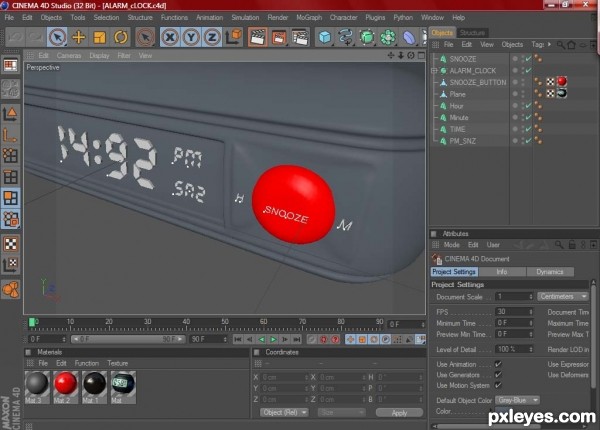Toggle the PM_SNZ object enable checkmark
Image resolution: width=600 pixels, height=430 pixels.
528,141
